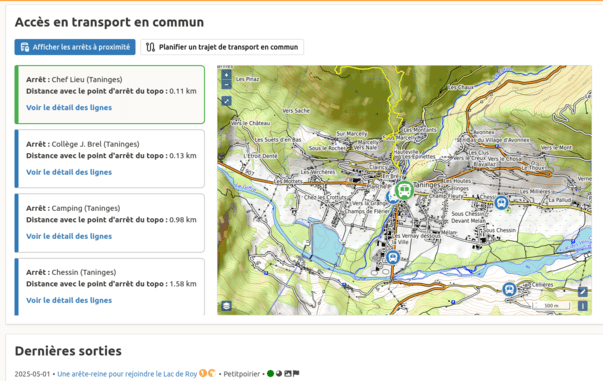Screen dimensions: 603x381
Task: Select the Chessin (Taninges) stop card
Action: (x=110, y=287)
